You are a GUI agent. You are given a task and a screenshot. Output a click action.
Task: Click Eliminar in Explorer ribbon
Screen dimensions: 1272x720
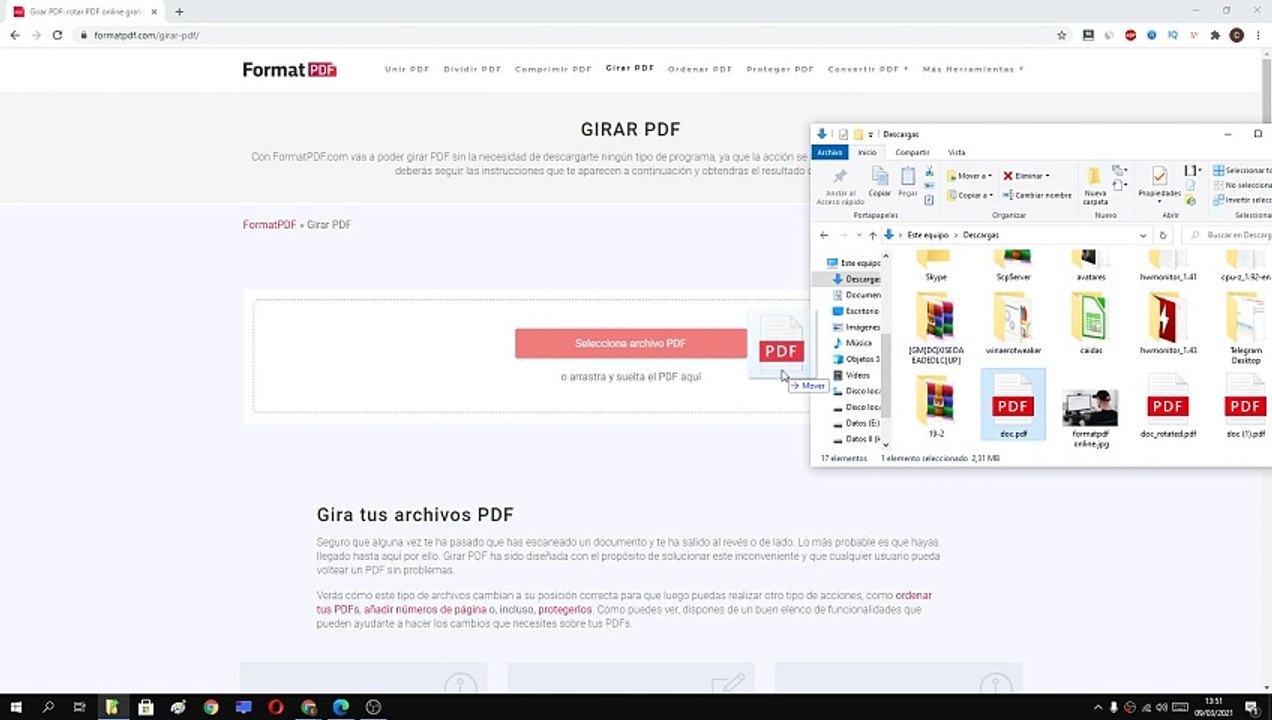coord(1025,176)
